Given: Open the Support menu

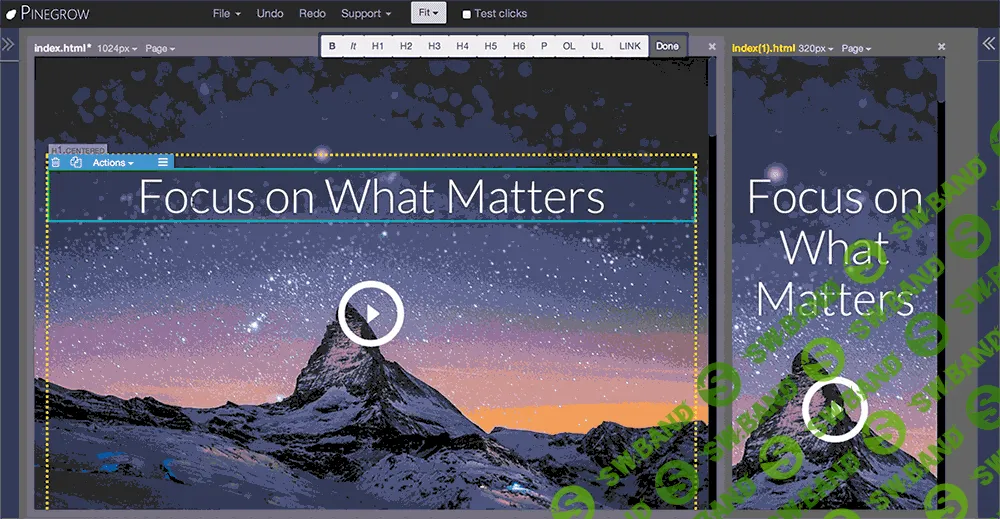Looking at the screenshot, I should pos(366,13).
